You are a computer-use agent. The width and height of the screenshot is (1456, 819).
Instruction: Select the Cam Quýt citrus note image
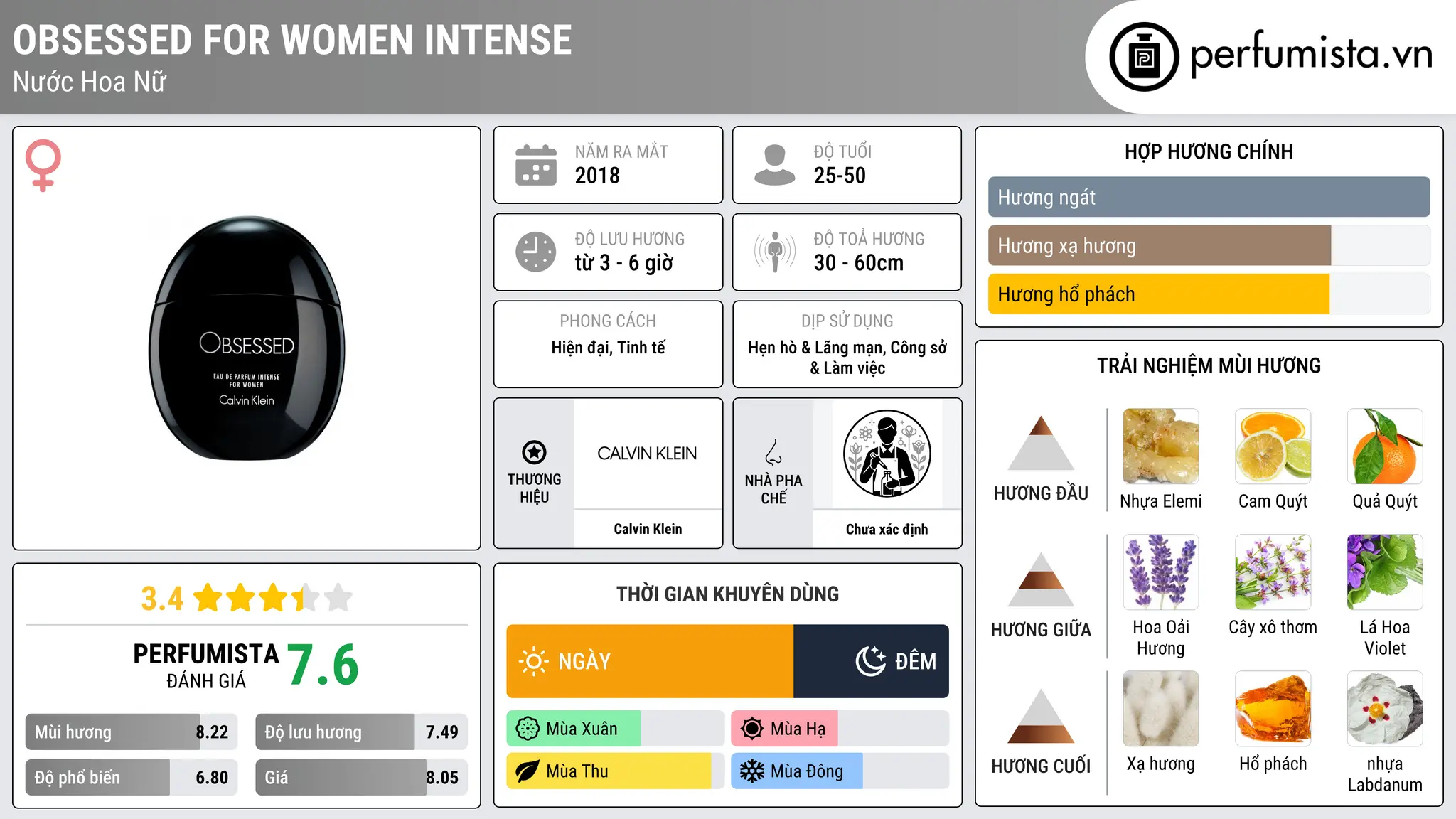point(1273,446)
